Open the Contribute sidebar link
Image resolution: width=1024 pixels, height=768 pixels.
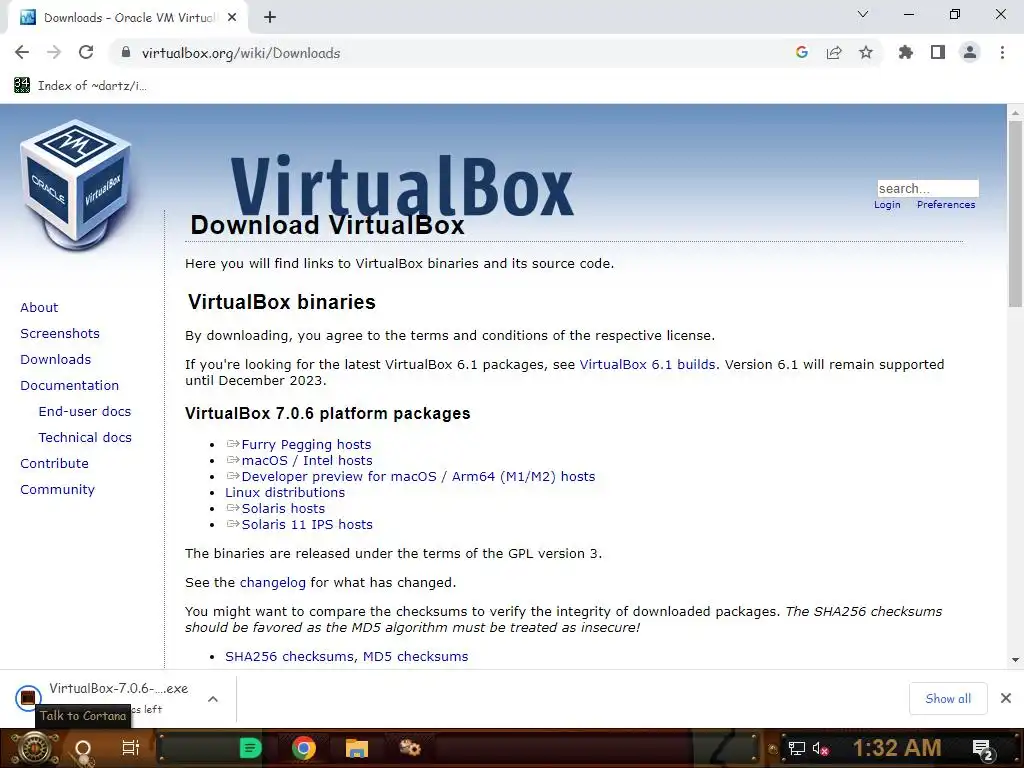tap(54, 464)
